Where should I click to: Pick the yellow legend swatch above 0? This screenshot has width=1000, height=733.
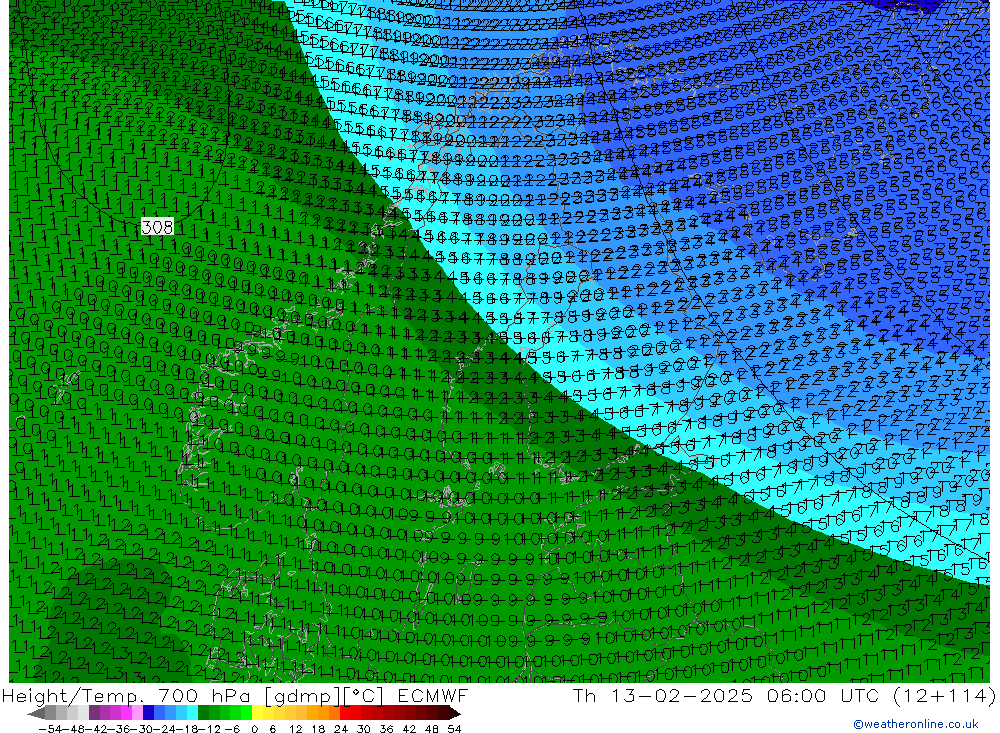click(258, 713)
